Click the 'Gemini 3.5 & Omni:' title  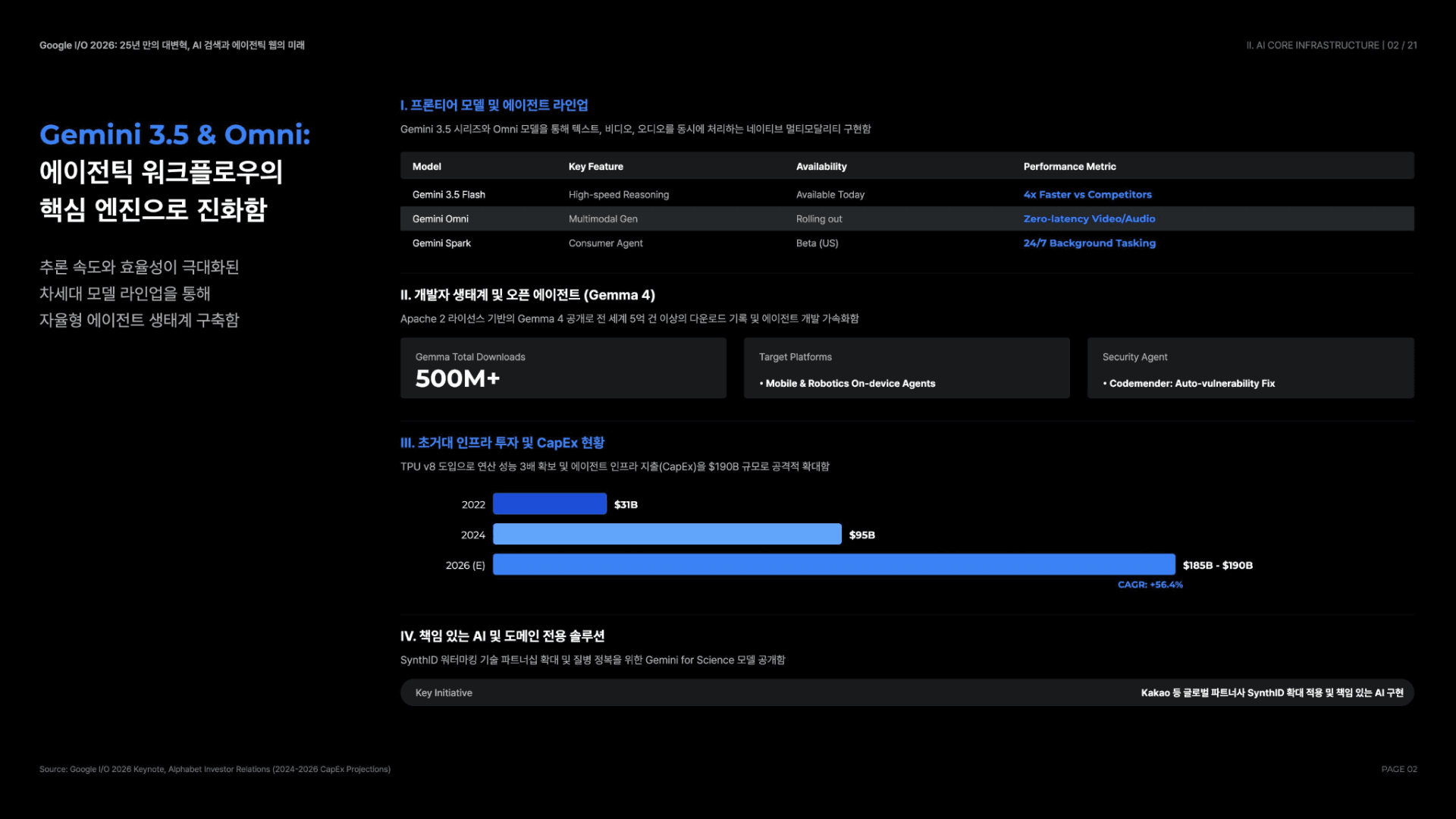[x=174, y=134]
